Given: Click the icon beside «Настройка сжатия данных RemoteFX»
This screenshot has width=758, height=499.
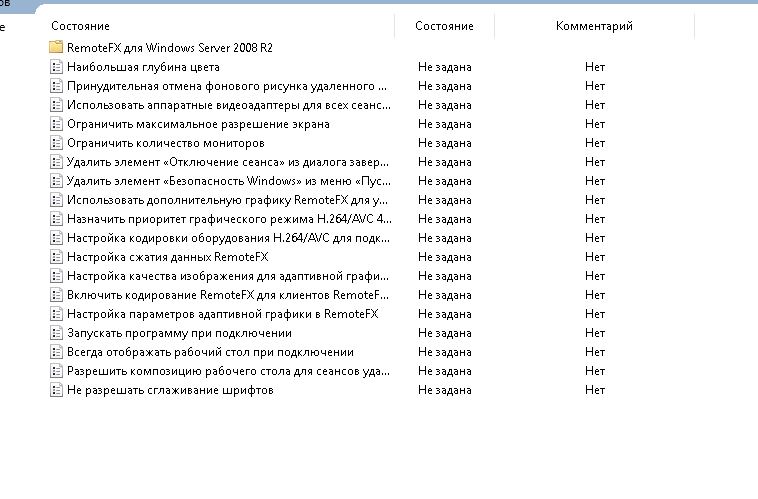Looking at the screenshot, I should point(56,257).
